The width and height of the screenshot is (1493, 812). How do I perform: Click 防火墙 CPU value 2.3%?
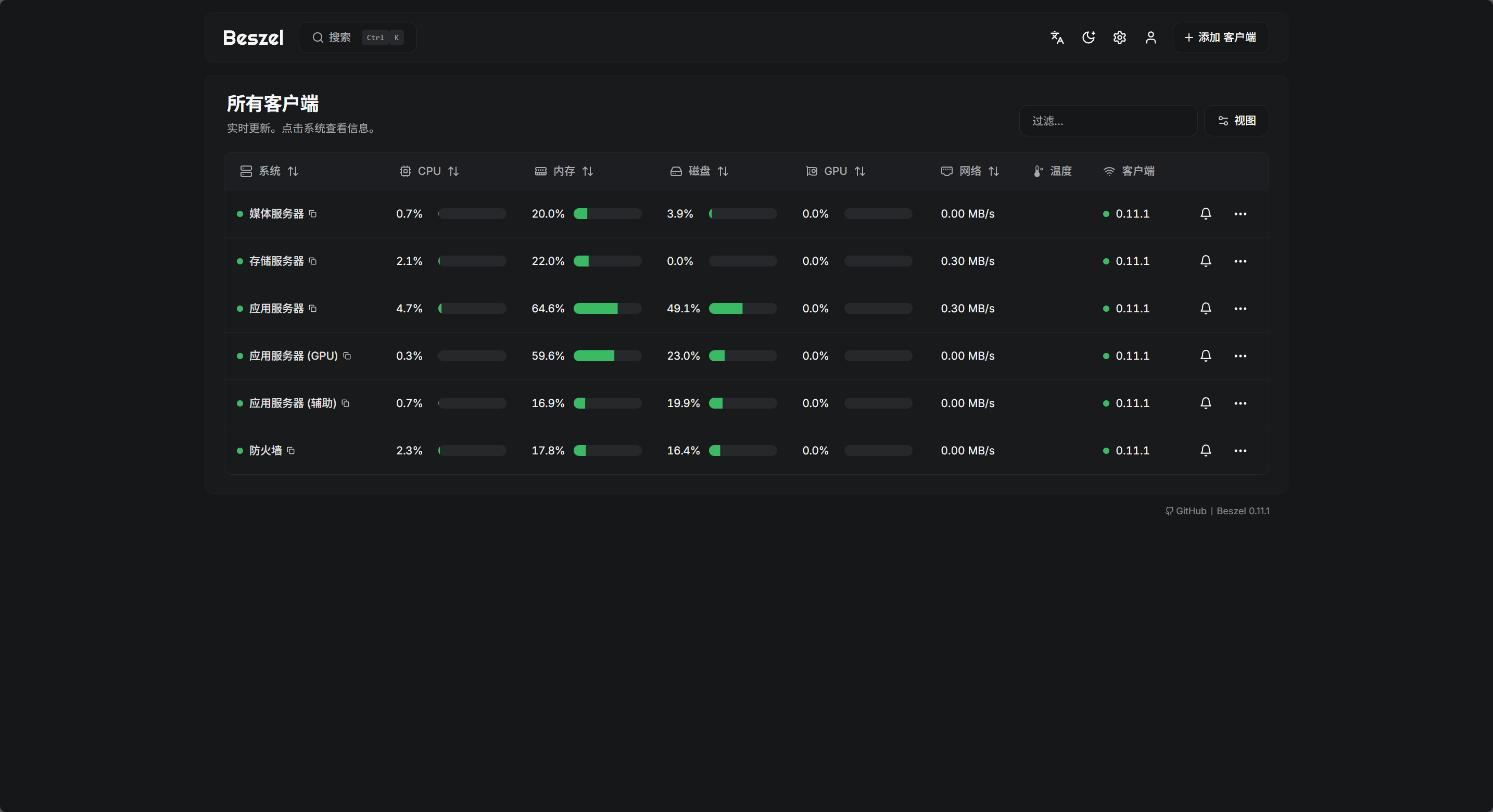coord(409,451)
